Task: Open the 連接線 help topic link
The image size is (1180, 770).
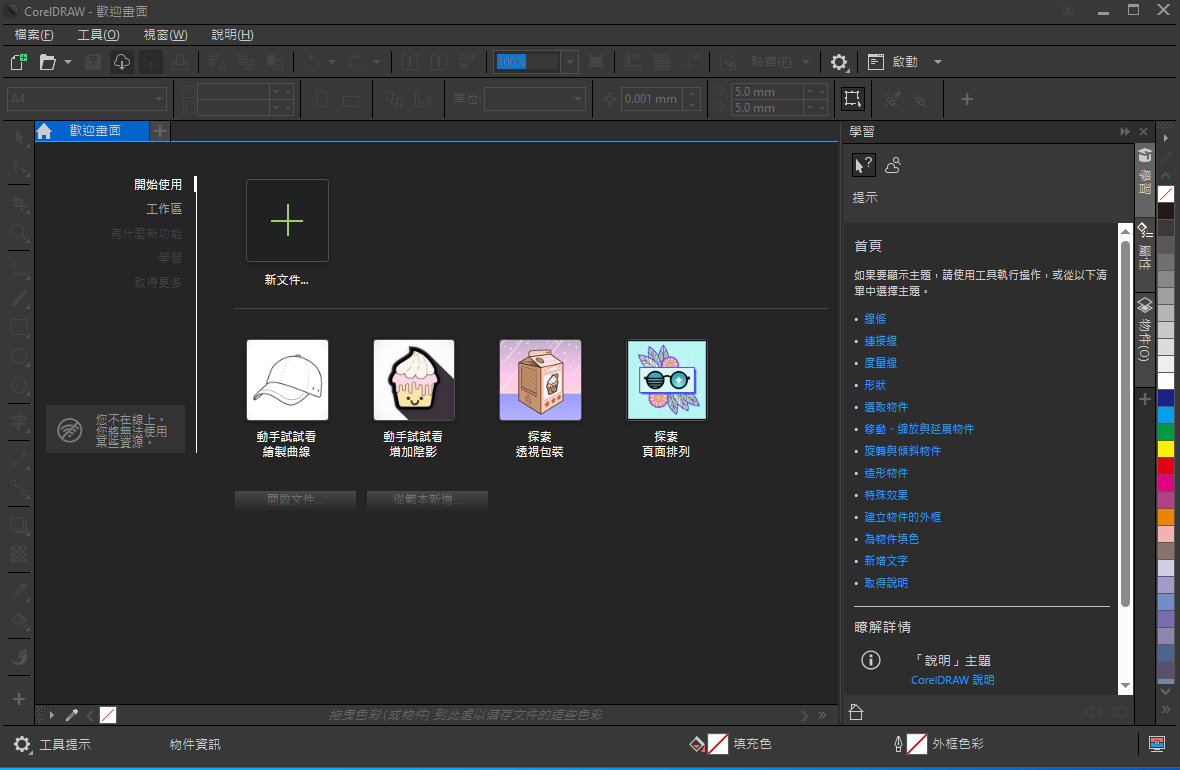Action: 880,341
